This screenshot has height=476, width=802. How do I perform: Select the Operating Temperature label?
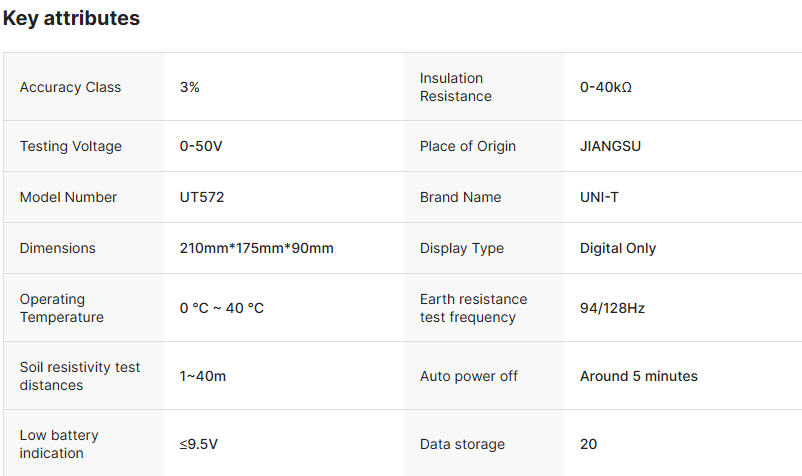62,308
